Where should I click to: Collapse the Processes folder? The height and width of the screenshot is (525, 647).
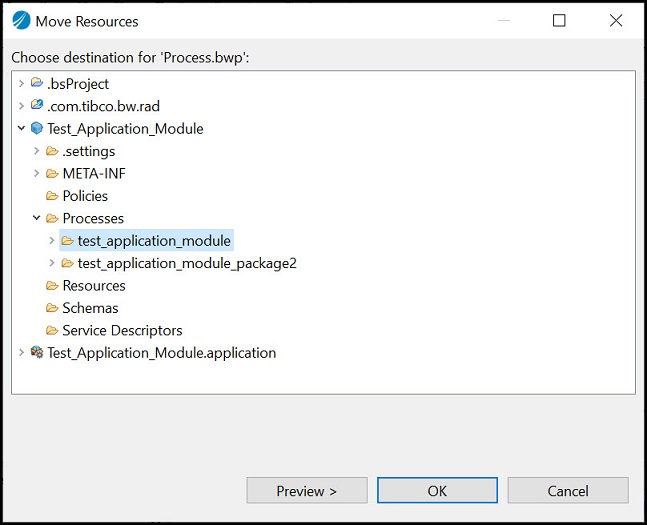[x=36, y=218]
